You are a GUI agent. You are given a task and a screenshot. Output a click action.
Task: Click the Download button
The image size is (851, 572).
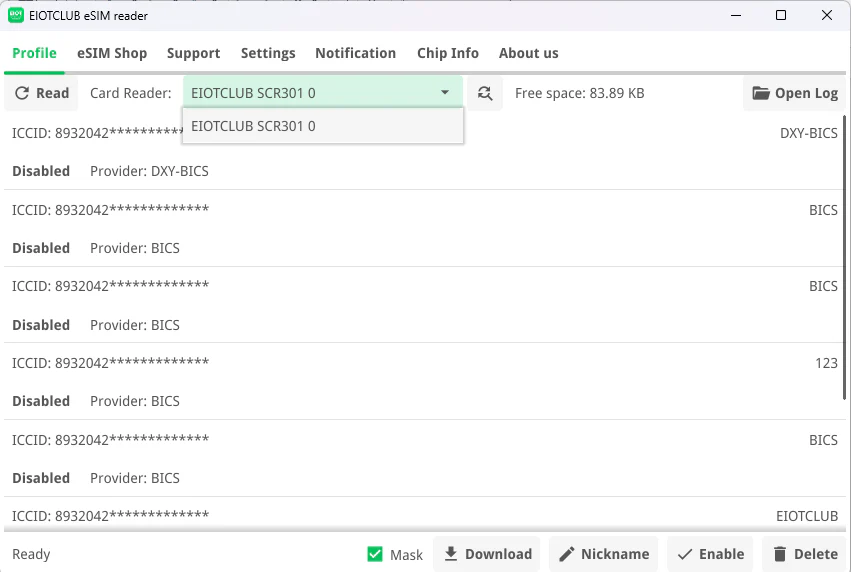tap(487, 554)
